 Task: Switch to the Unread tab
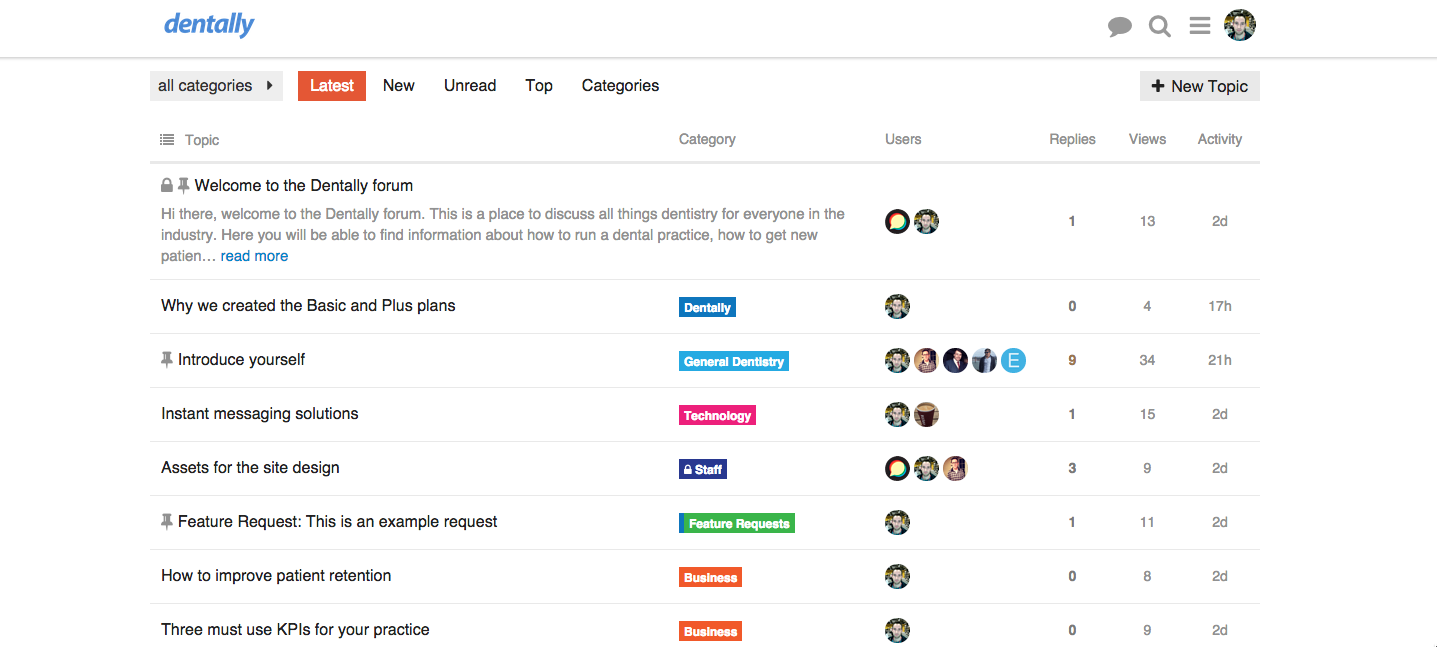(x=470, y=86)
